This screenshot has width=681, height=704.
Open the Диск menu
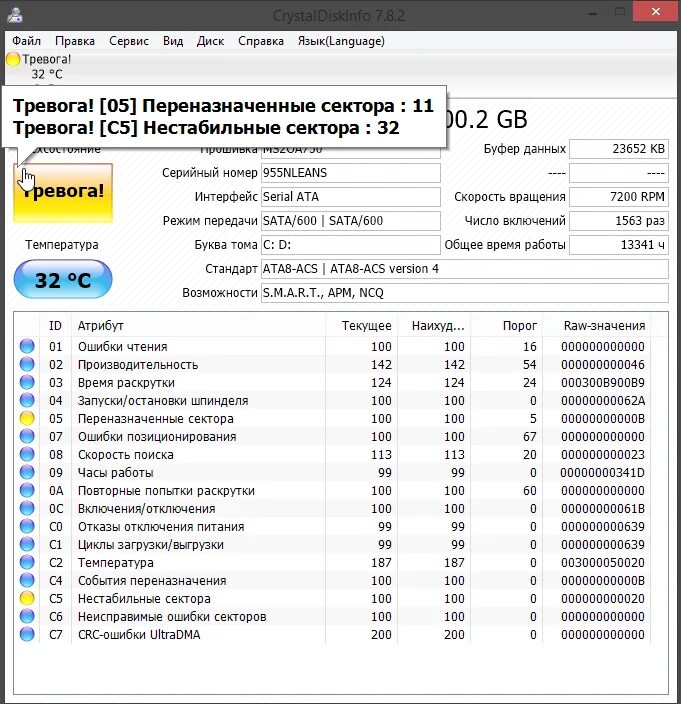(x=210, y=41)
